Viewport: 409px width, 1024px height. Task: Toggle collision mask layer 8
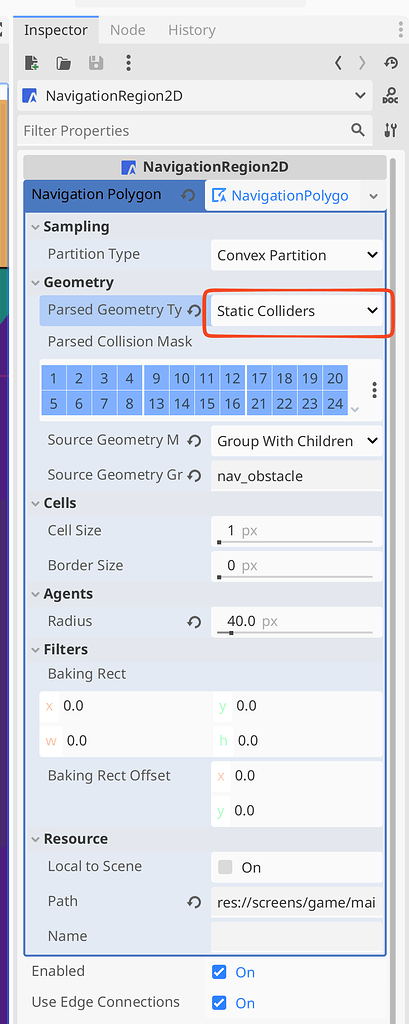[129, 404]
